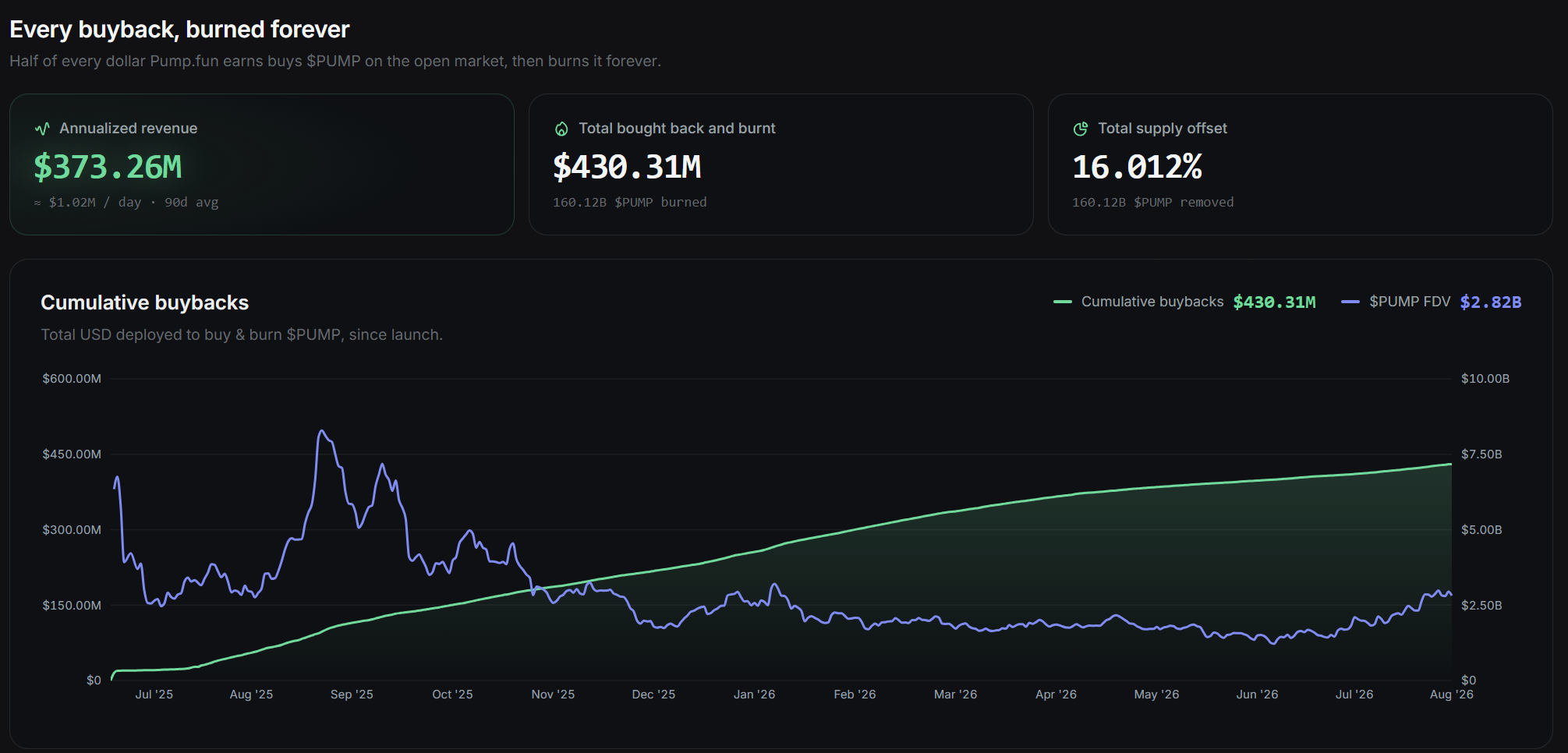Viewport: 1568px width, 753px height.
Task: Click the Jul '25 date label on the x-axis
Action: click(x=154, y=695)
